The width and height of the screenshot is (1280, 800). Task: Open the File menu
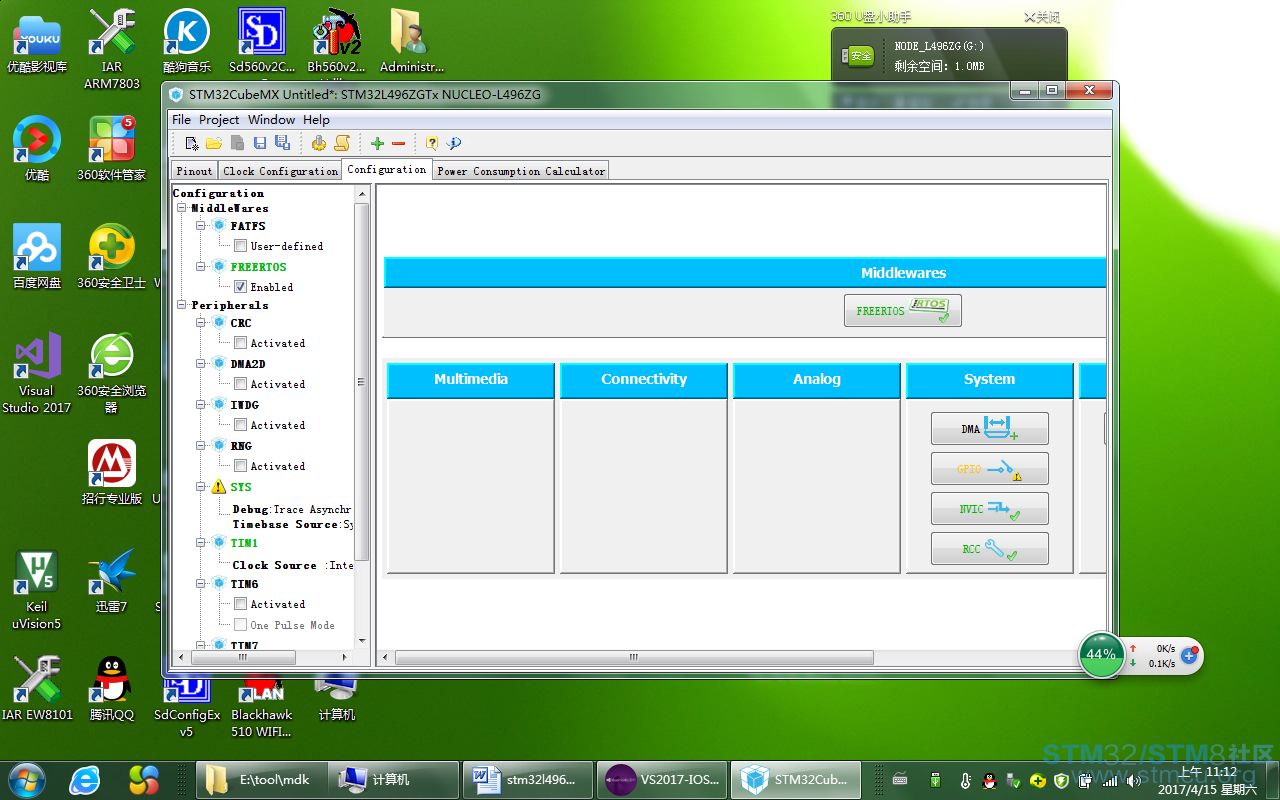(x=181, y=119)
